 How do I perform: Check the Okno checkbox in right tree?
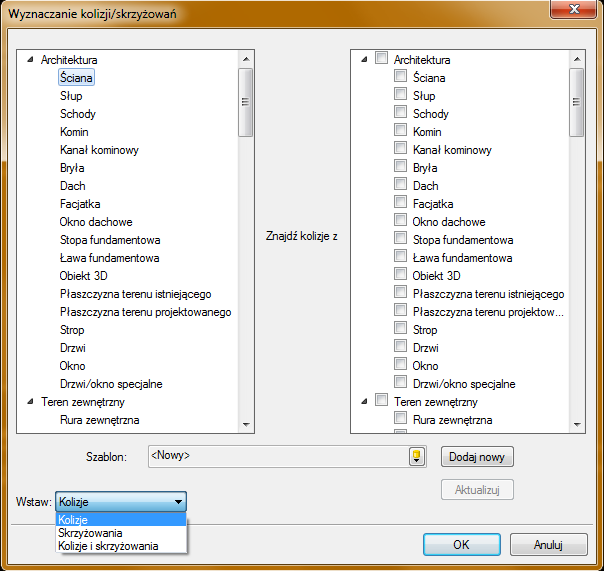click(401, 364)
